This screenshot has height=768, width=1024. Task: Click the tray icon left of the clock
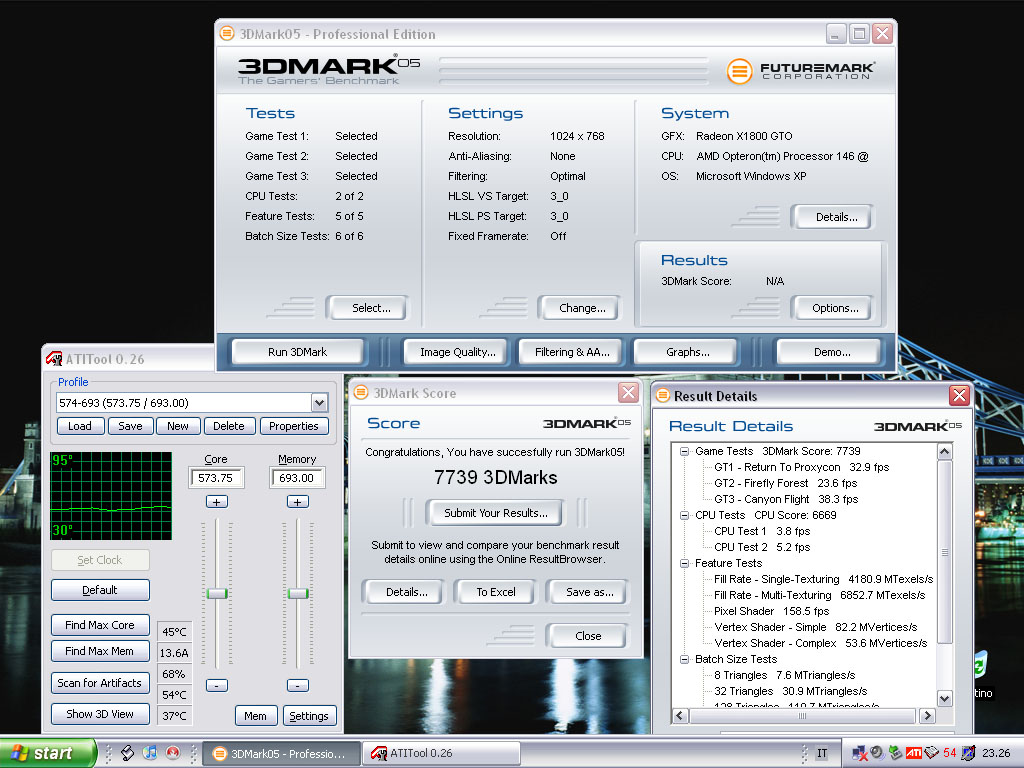[968, 753]
